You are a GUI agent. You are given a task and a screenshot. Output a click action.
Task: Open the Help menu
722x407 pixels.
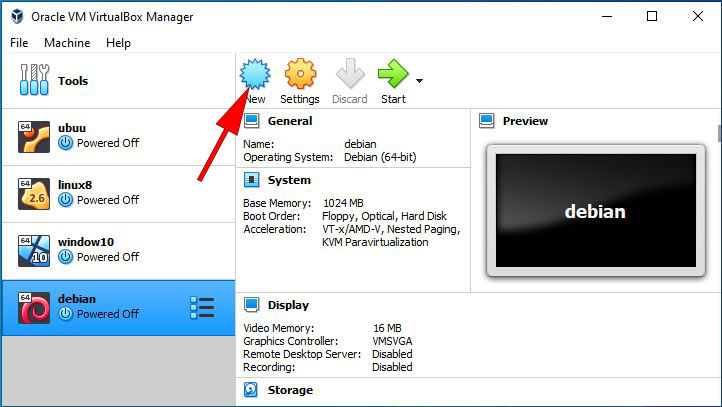point(118,43)
